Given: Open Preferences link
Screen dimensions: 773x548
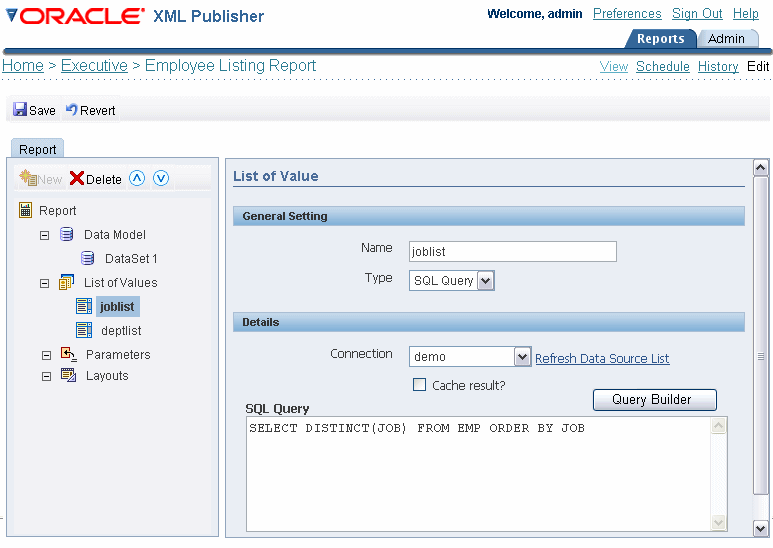Looking at the screenshot, I should pos(627,14).
